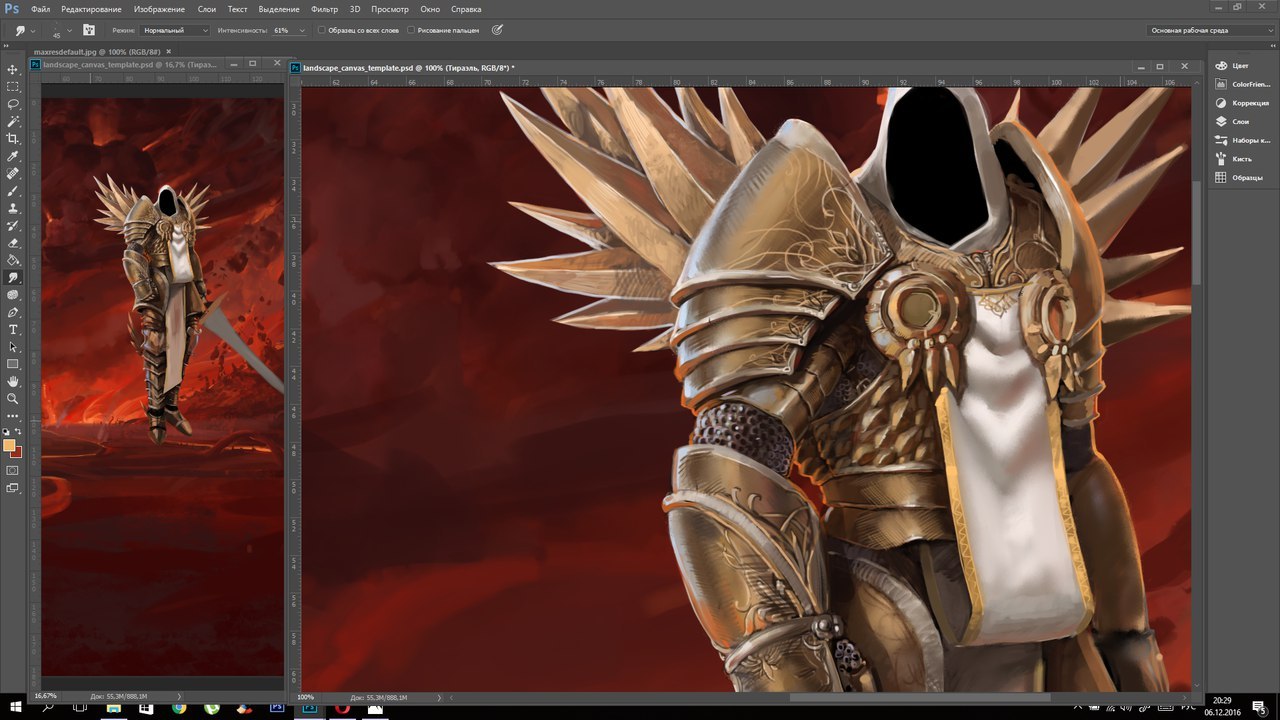This screenshot has width=1280, height=720.
Task: Click the background color swatch
Action: (x=16, y=452)
